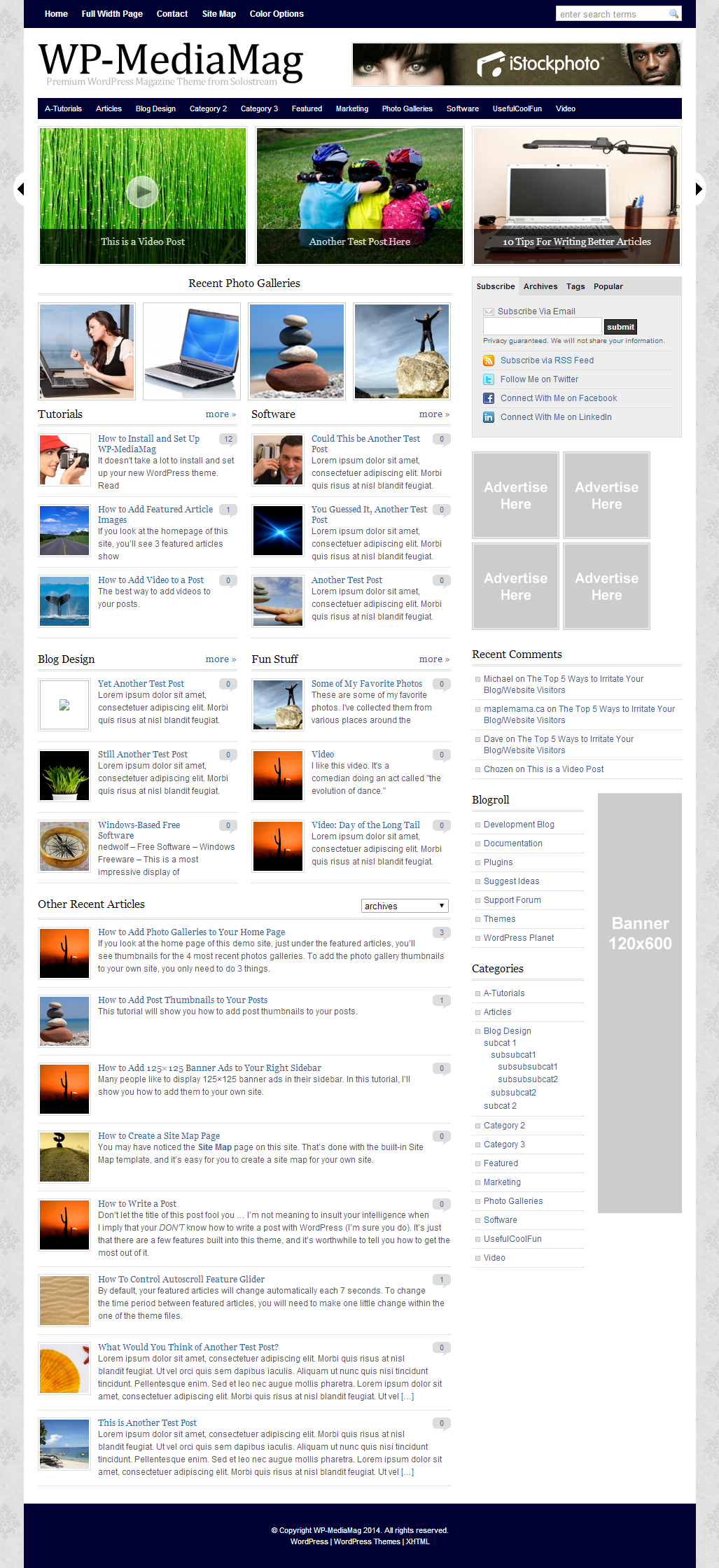Image resolution: width=719 pixels, height=1568 pixels.
Task: Click the subscribe email input field
Action: (x=543, y=326)
